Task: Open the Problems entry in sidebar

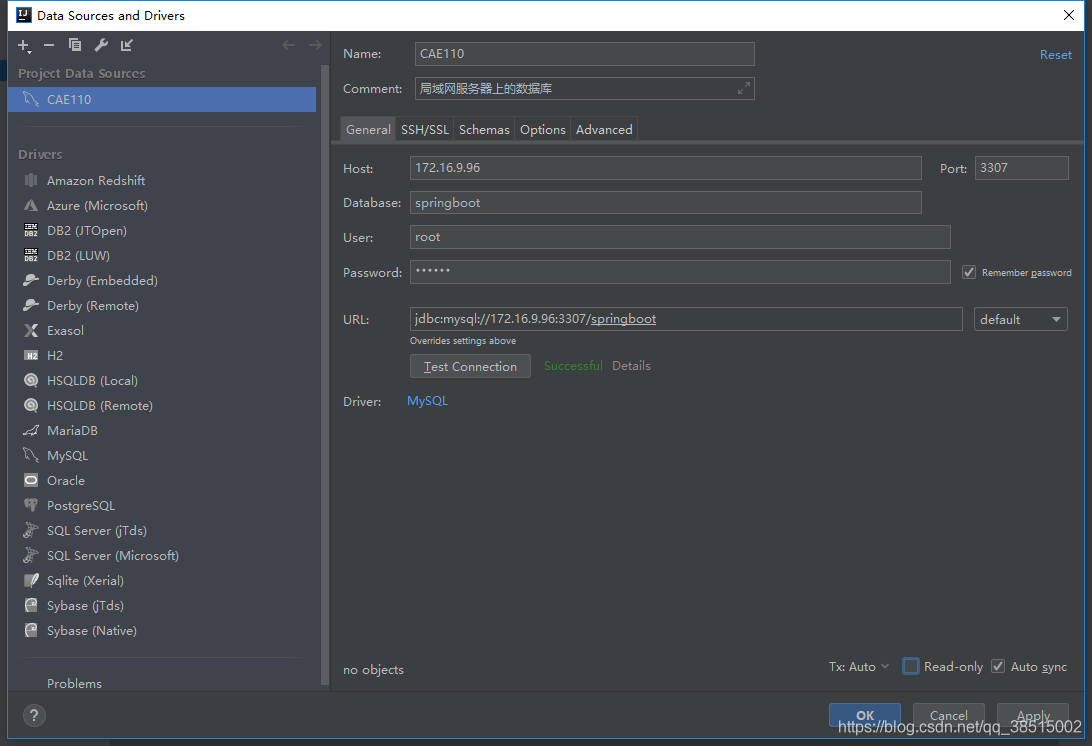Action: point(75,683)
